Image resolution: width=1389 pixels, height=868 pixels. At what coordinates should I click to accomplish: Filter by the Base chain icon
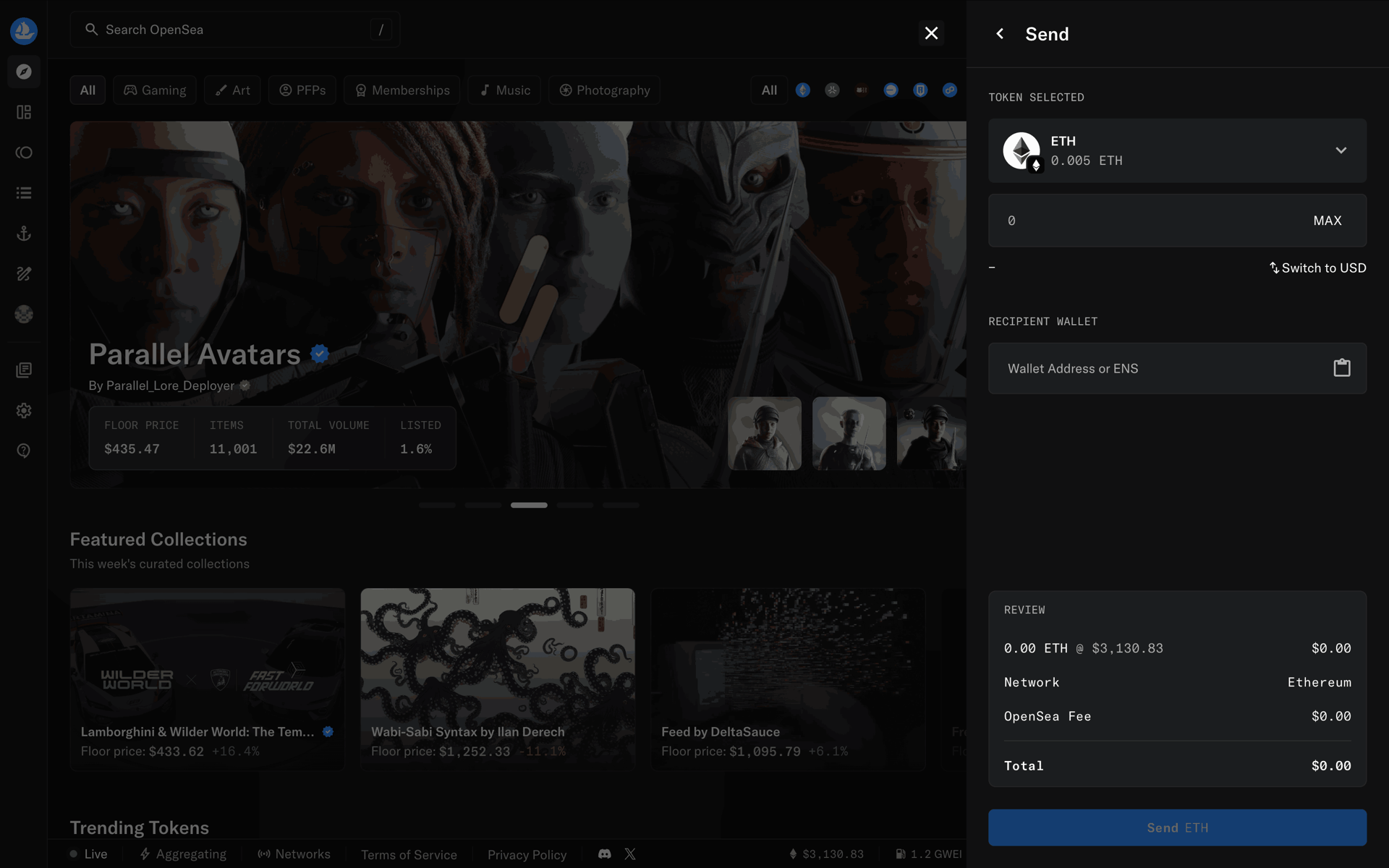[891, 90]
